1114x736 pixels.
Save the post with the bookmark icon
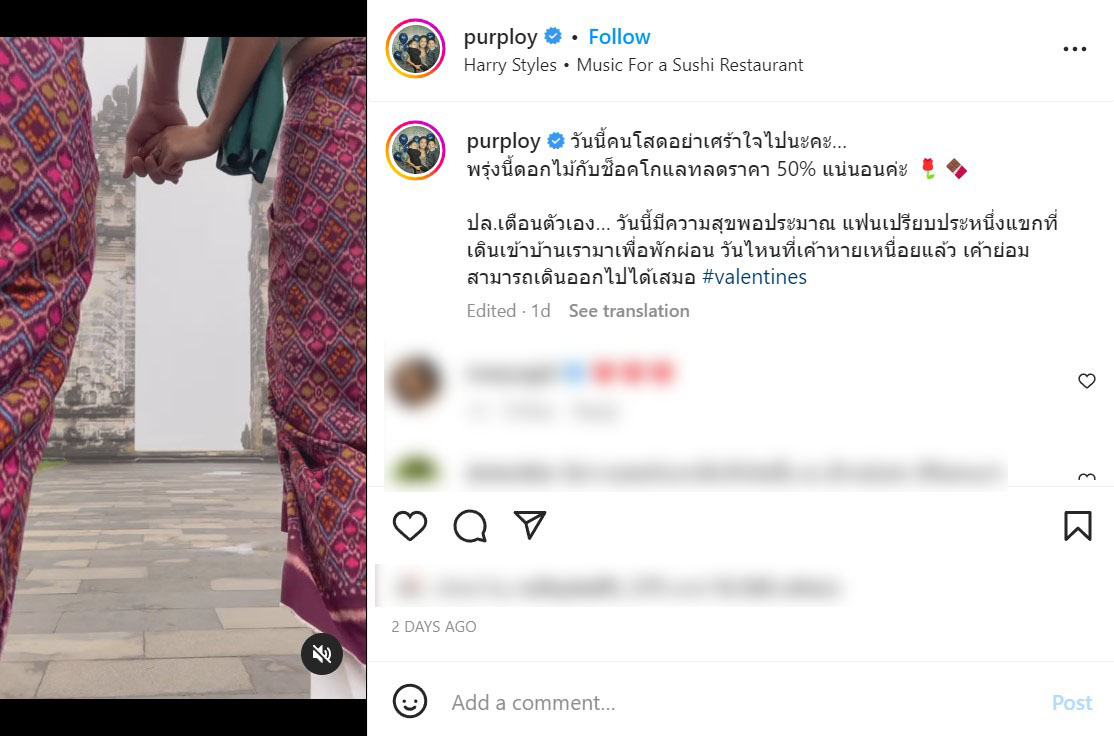click(x=1078, y=526)
